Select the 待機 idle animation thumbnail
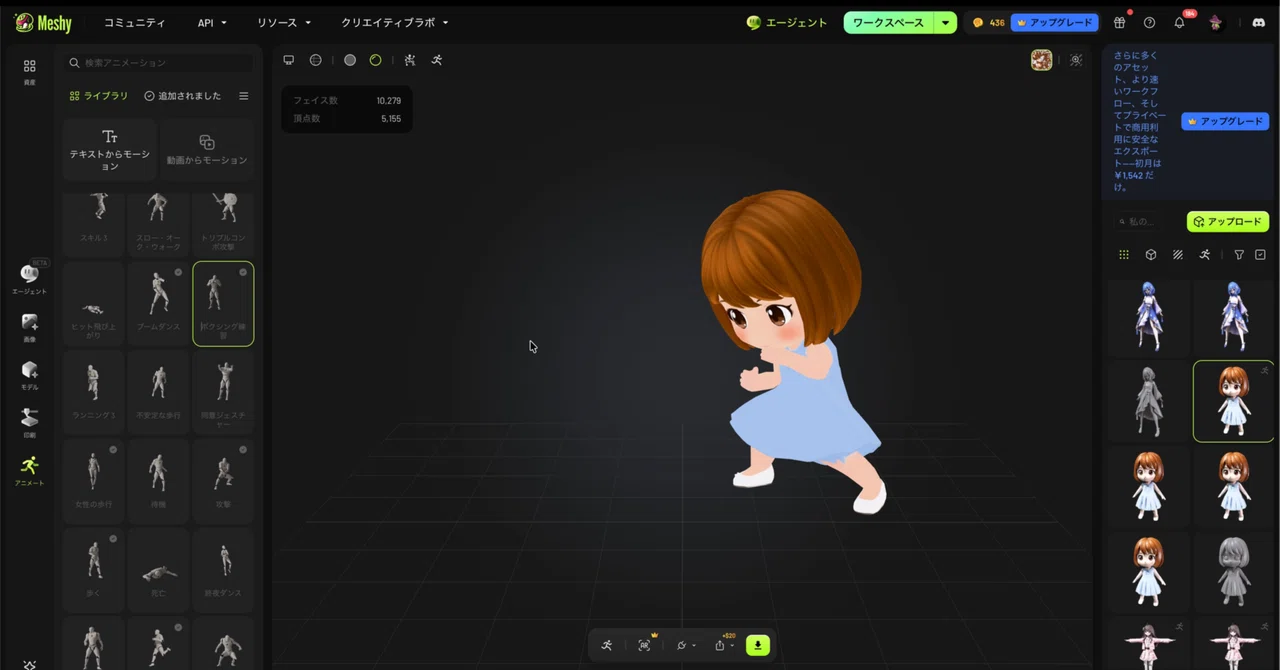Image resolution: width=1280 pixels, height=670 pixels. point(158,481)
